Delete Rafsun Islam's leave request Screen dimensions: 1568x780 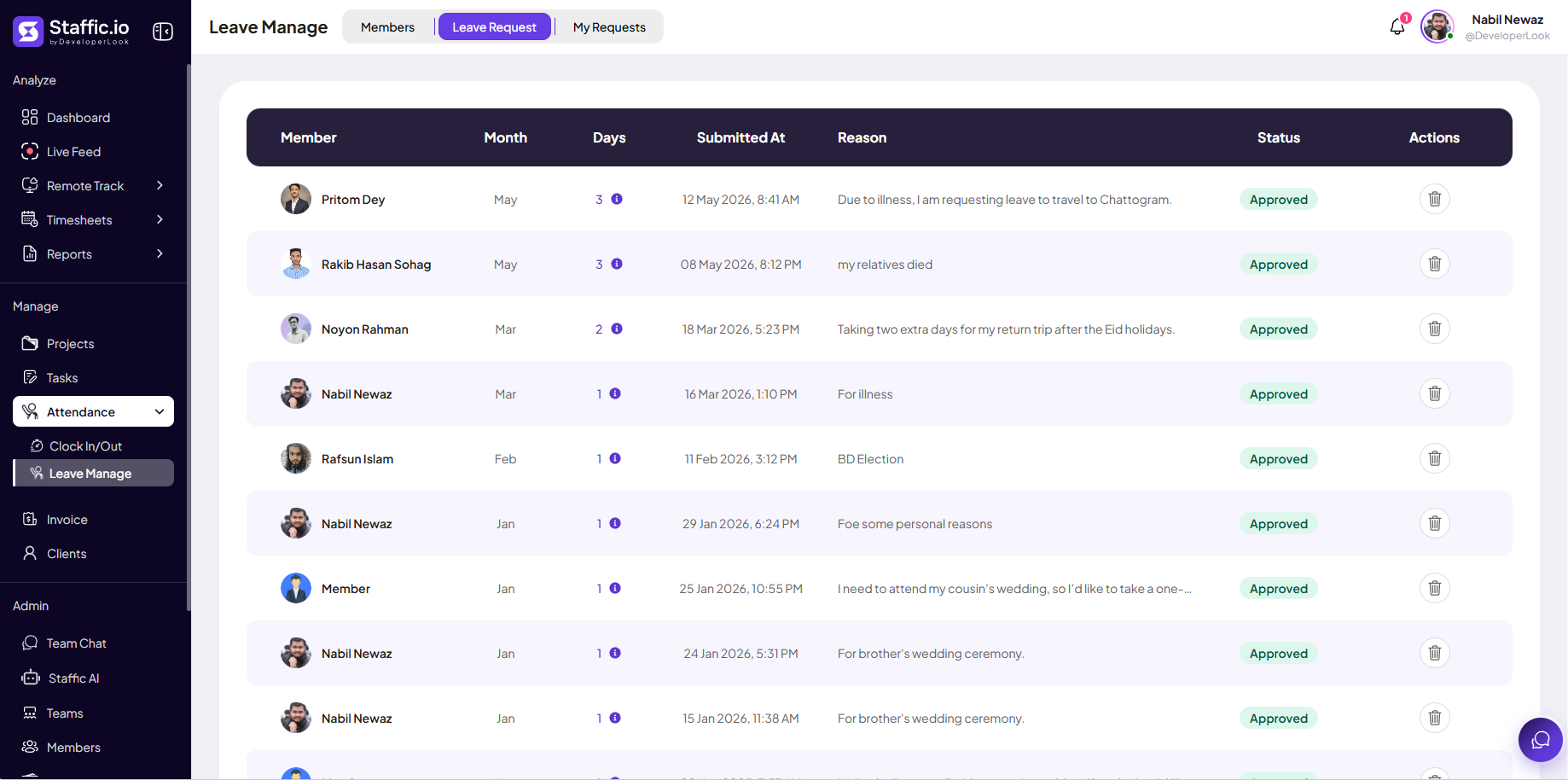(x=1435, y=458)
